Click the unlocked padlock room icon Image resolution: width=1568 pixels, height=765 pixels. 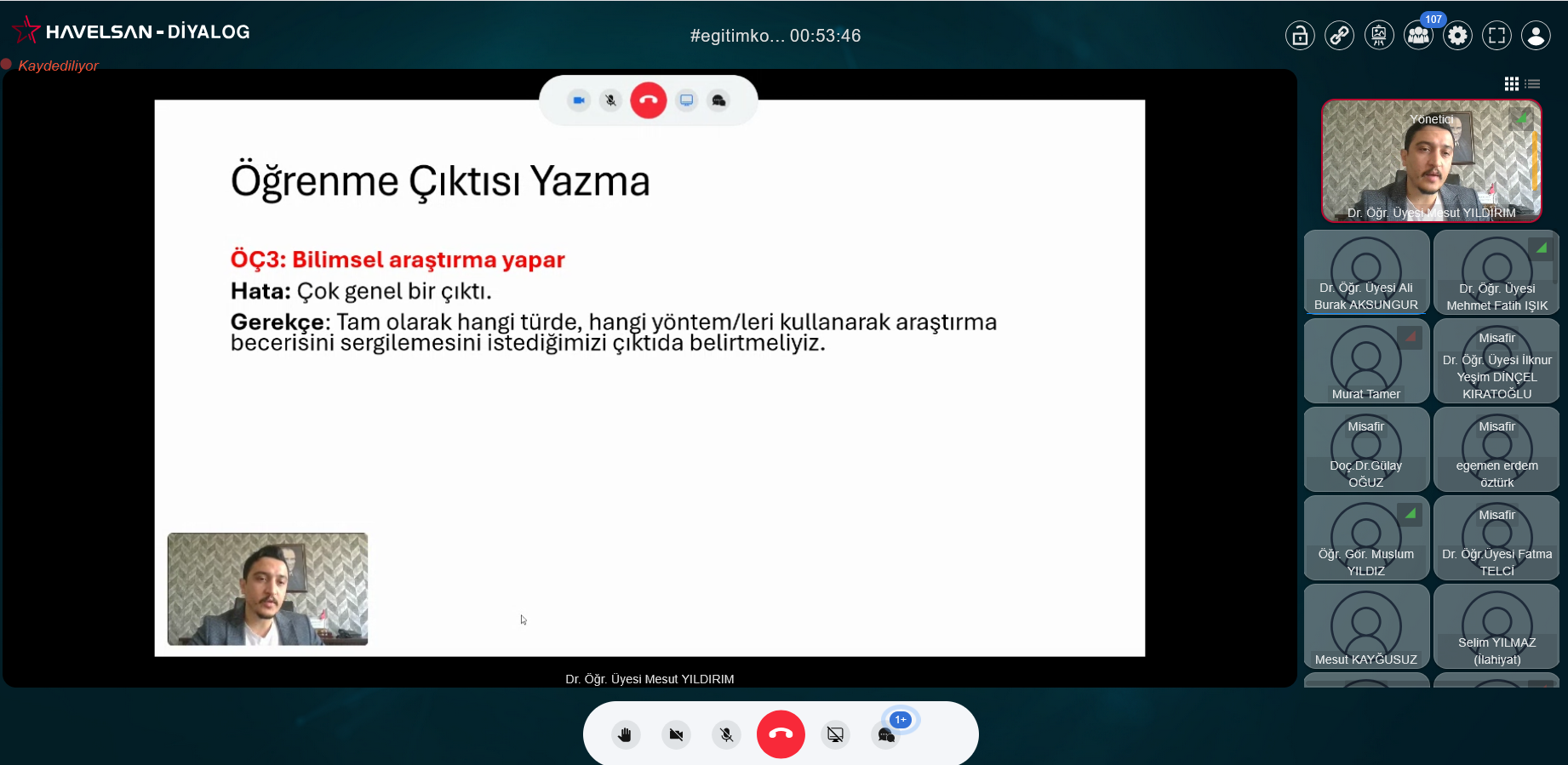click(1299, 36)
